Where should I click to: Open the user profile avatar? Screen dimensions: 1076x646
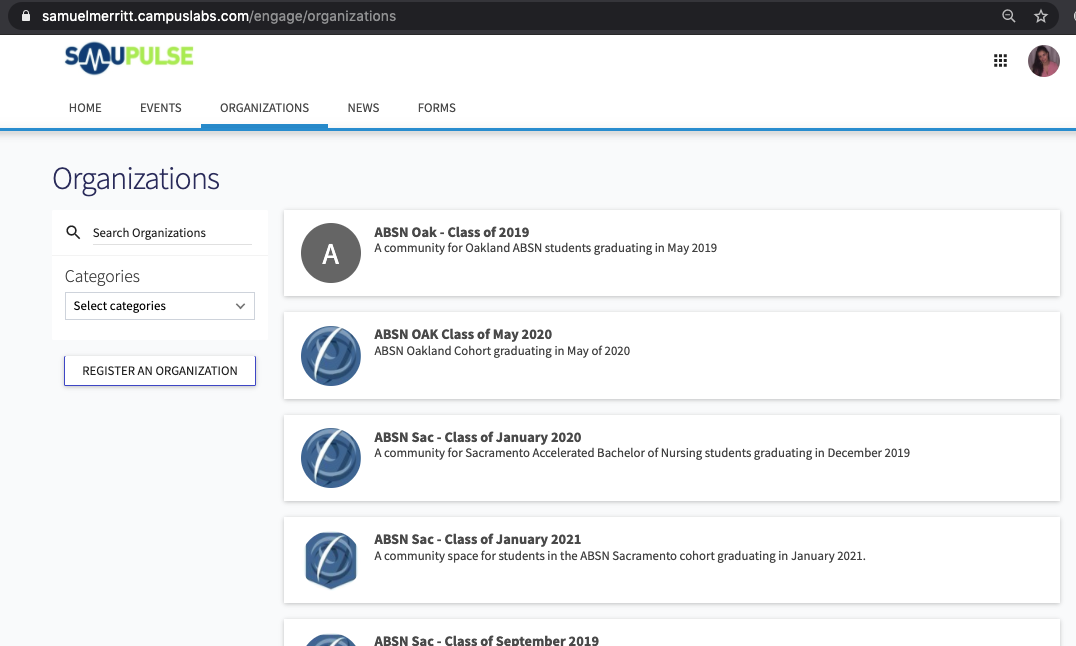1043,61
